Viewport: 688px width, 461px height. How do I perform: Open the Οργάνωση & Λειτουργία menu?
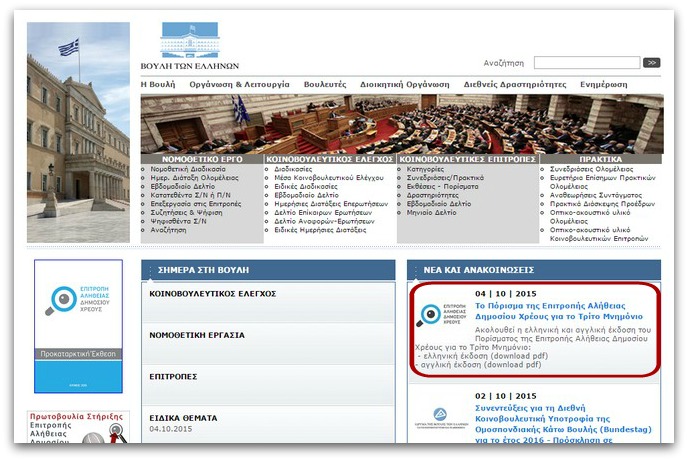[239, 85]
